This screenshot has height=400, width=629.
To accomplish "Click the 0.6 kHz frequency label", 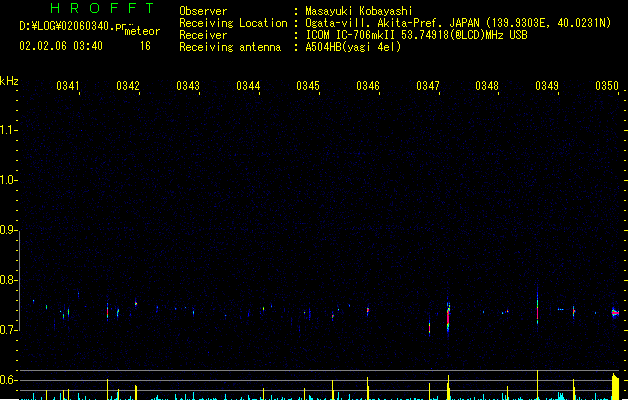I will (8, 380).
